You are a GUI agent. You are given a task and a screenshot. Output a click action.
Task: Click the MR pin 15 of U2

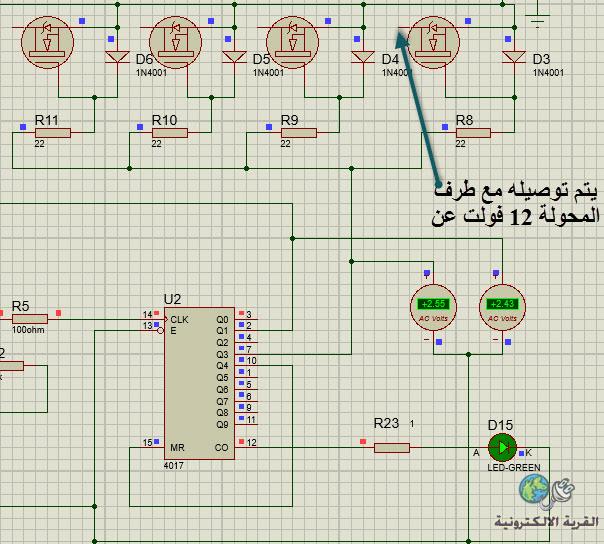pyautogui.click(x=153, y=445)
